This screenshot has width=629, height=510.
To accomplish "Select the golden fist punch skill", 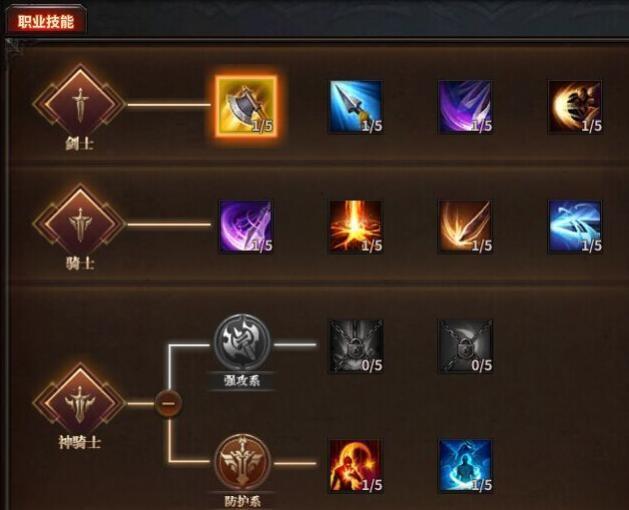I will 575,106.
